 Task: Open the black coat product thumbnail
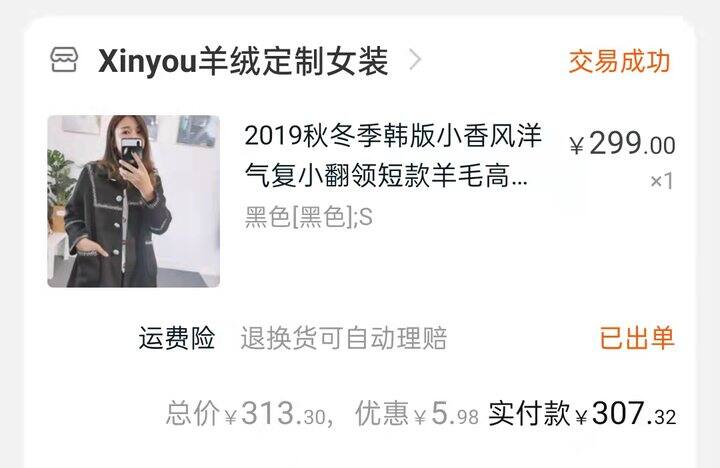coord(134,201)
